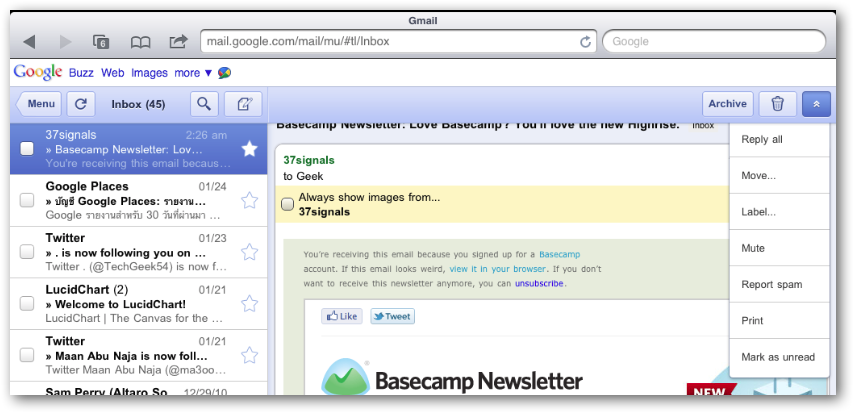Choose Reply all from the menu

pos(779,139)
